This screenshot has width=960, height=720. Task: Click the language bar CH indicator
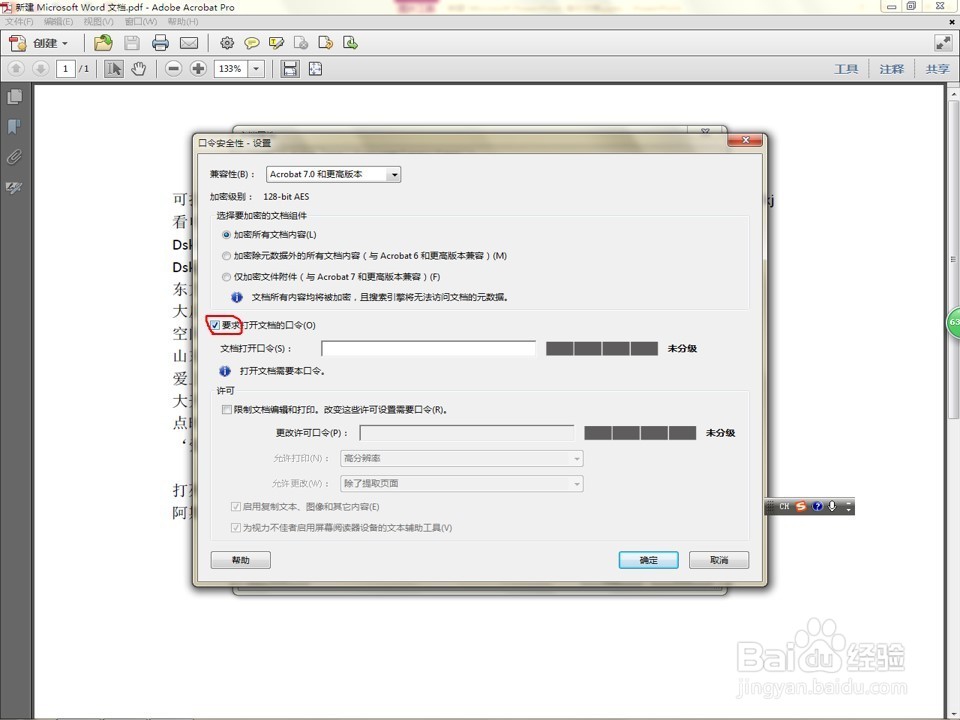click(784, 506)
